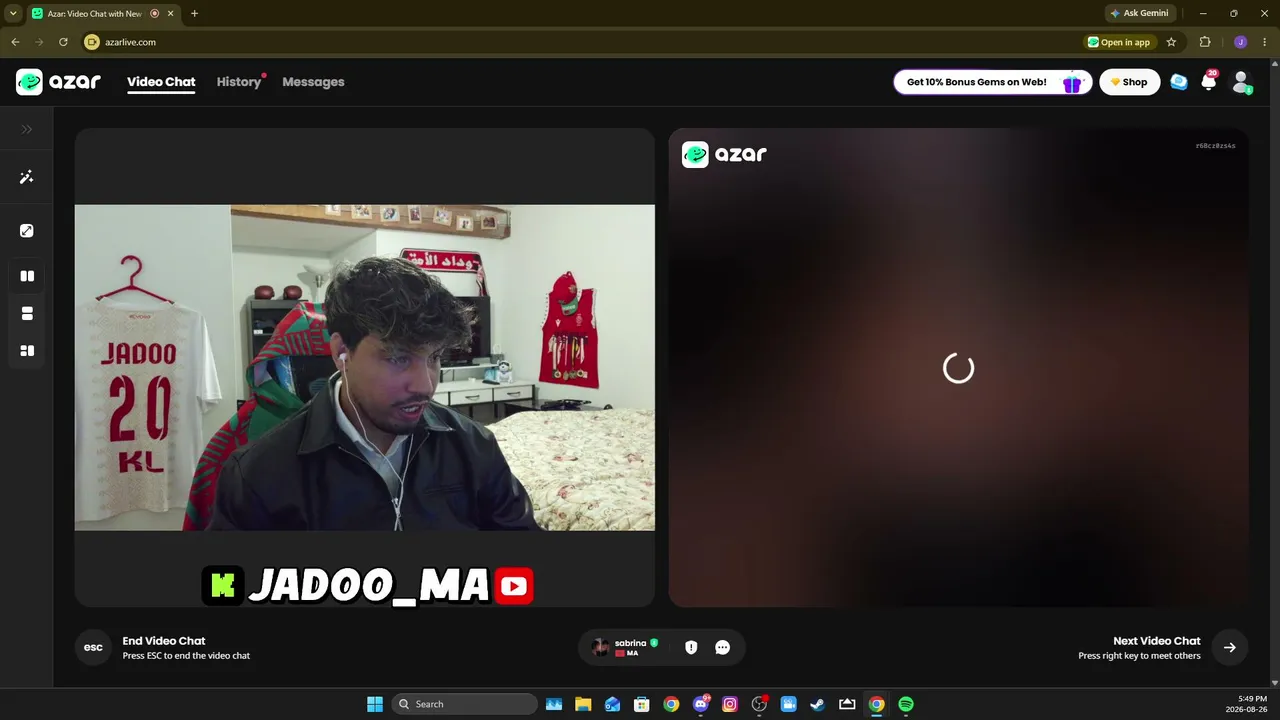
Task: Open Outlook mail from taskbar
Action: (612, 704)
